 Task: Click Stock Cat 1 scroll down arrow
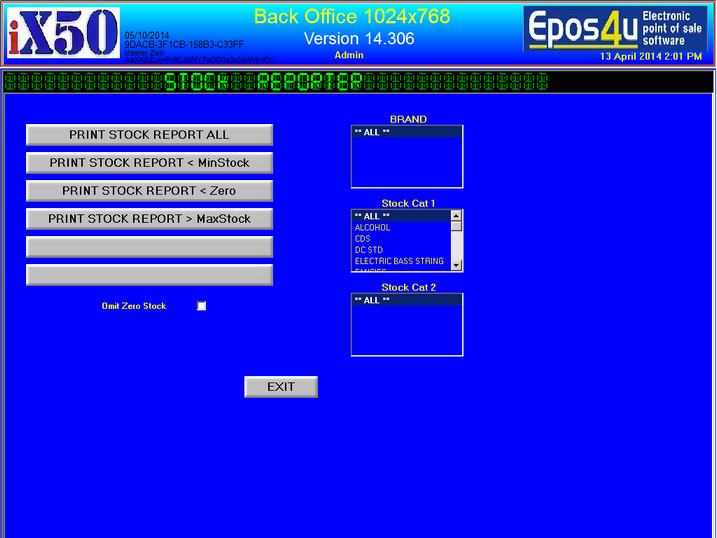456,266
